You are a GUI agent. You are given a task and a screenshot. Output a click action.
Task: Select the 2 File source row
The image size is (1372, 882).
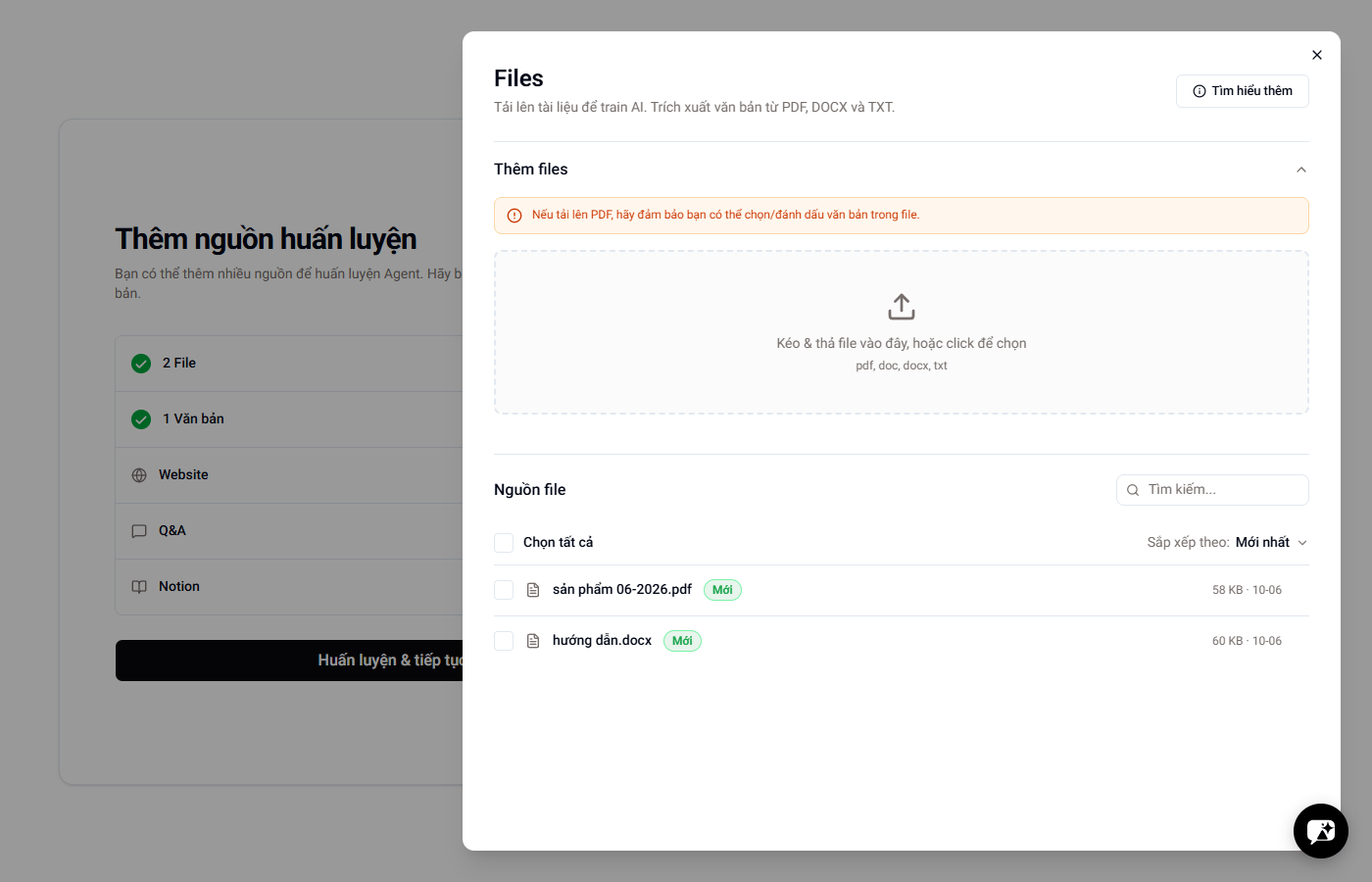(x=289, y=364)
